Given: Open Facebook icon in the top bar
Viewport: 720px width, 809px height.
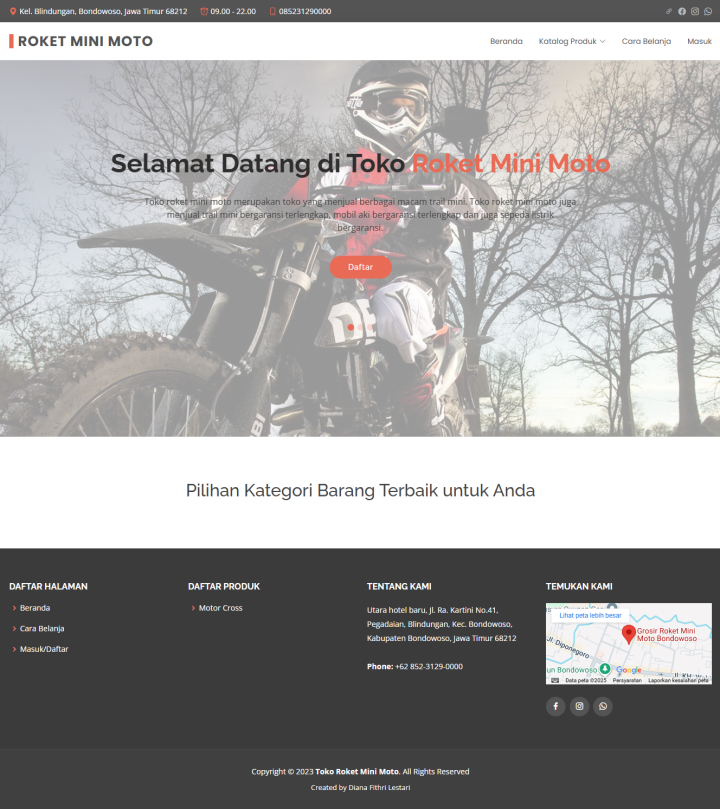Looking at the screenshot, I should [682, 11].
